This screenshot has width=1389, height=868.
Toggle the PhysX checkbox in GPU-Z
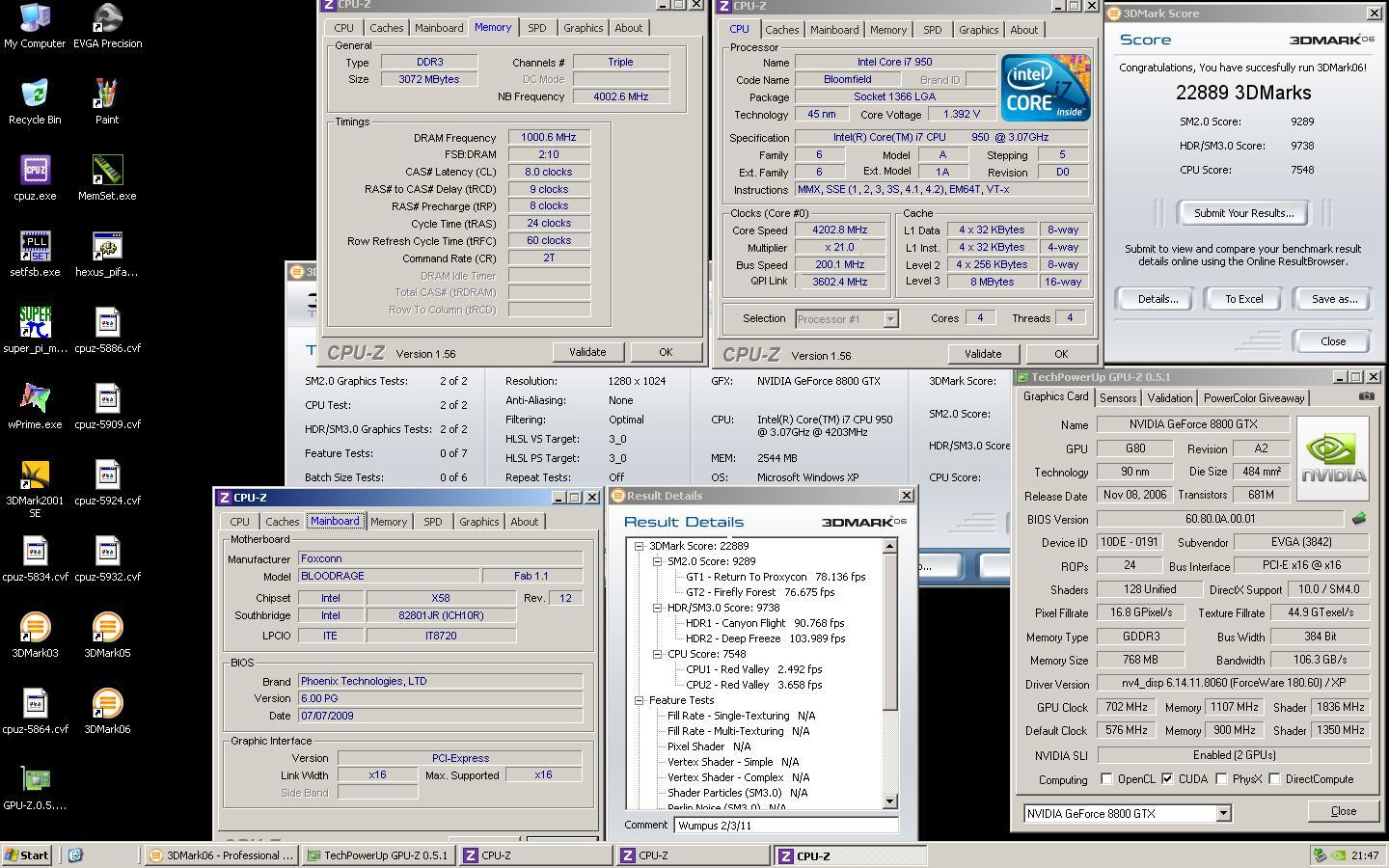coord(1221,778)
